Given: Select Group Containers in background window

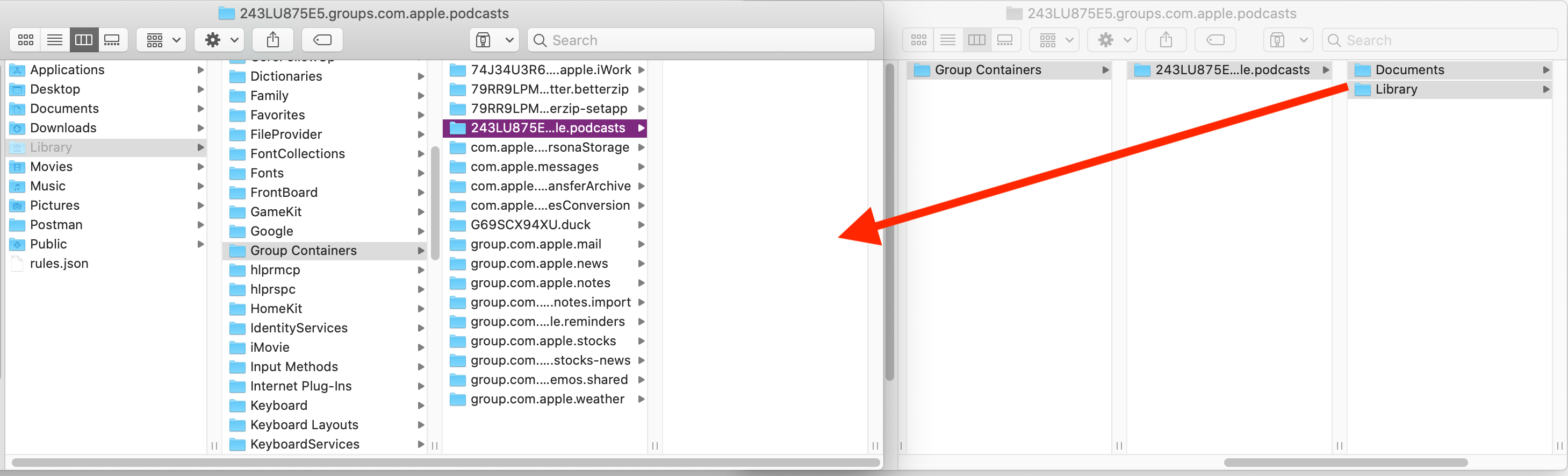Looking at the screenshot, I should point(1009,69).
